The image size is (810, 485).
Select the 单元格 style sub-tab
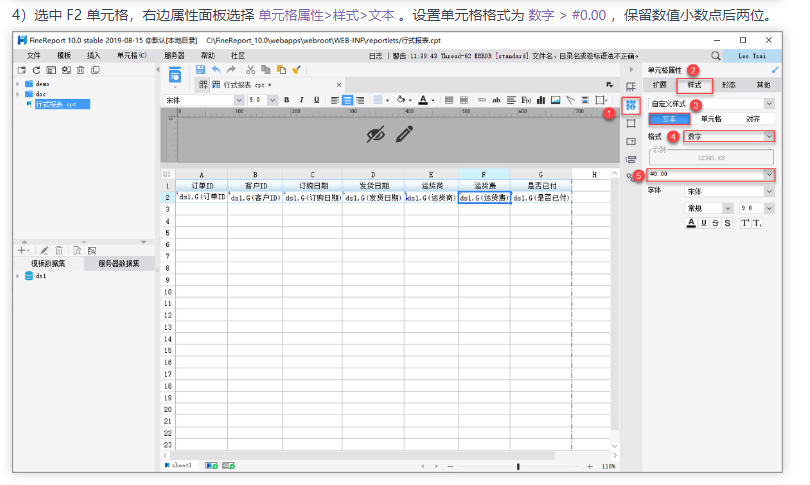[x=711, y=119]
